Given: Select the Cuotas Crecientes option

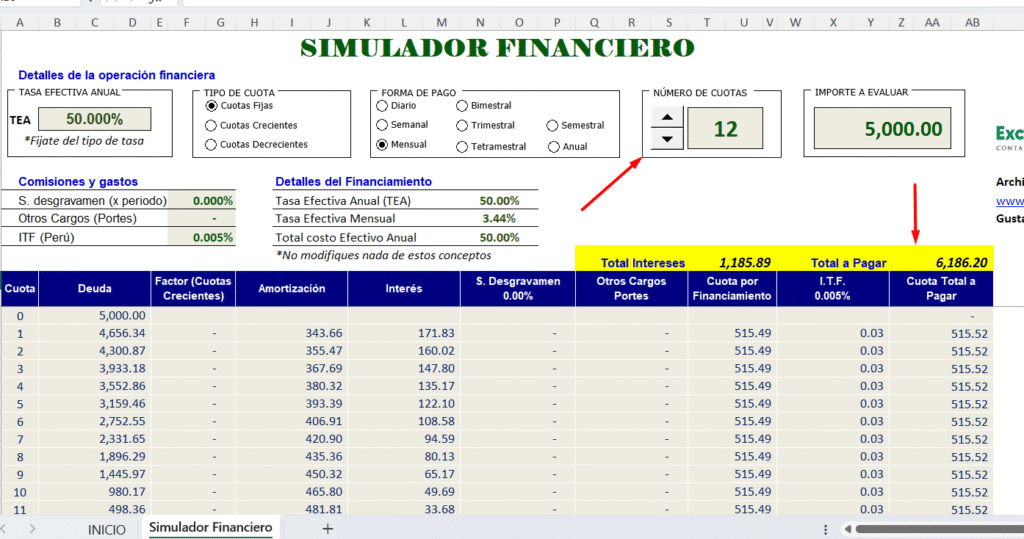Looking at the screenshot, I should (x=211, y=125).
